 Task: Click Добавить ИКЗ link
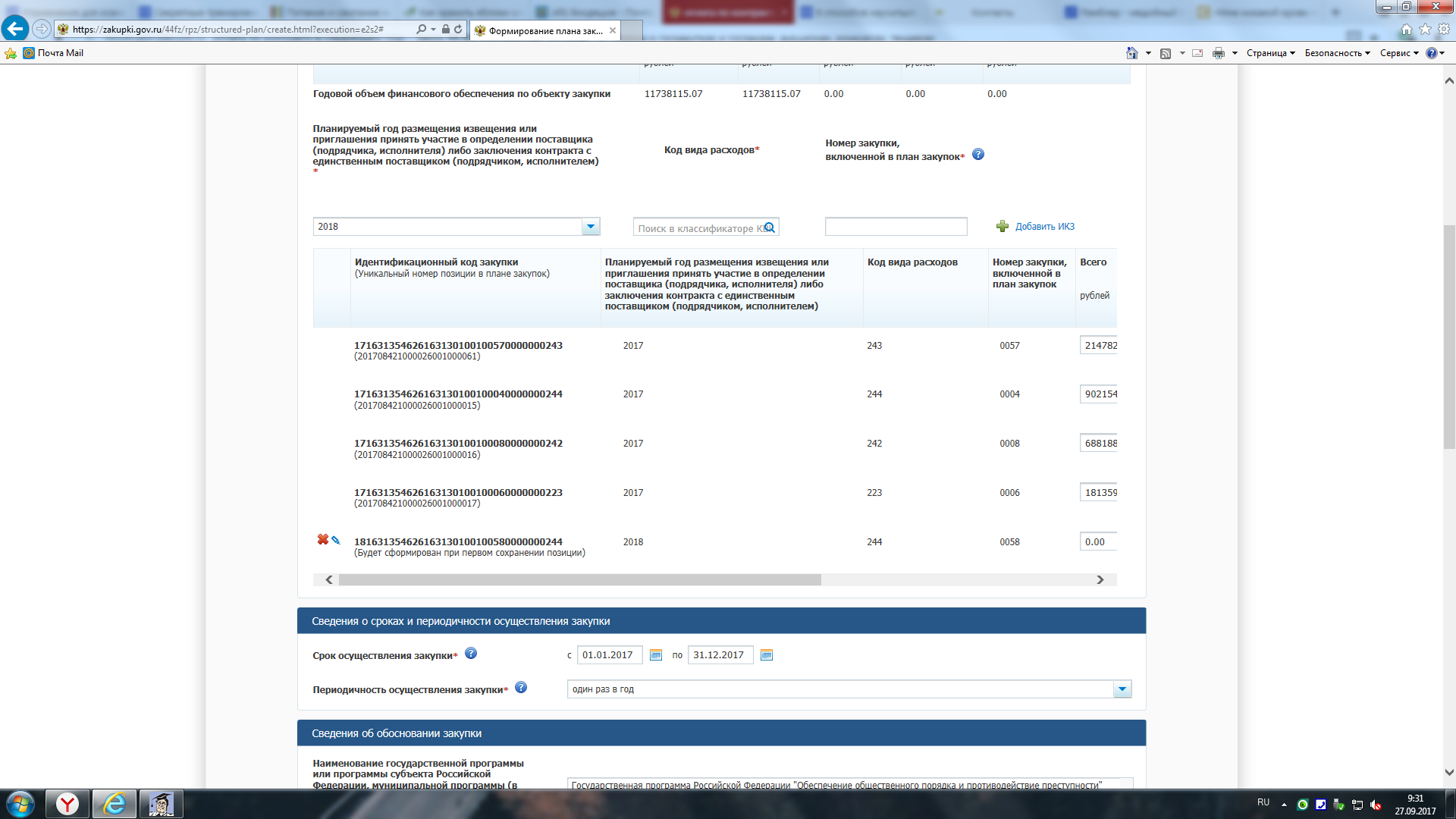pos(1044,227)
